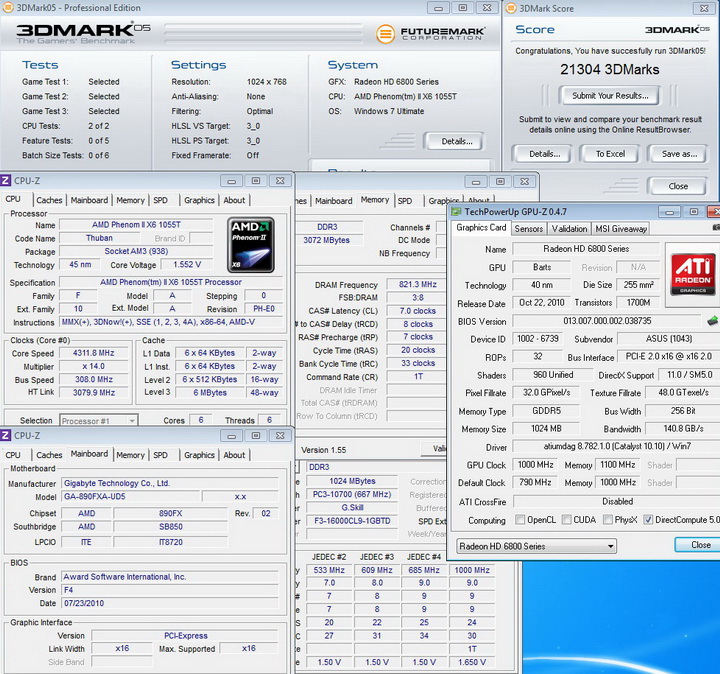Click the camera screenshot icon in GPU-Z
The width and height of the screenshot is (720, 674).
716,227
